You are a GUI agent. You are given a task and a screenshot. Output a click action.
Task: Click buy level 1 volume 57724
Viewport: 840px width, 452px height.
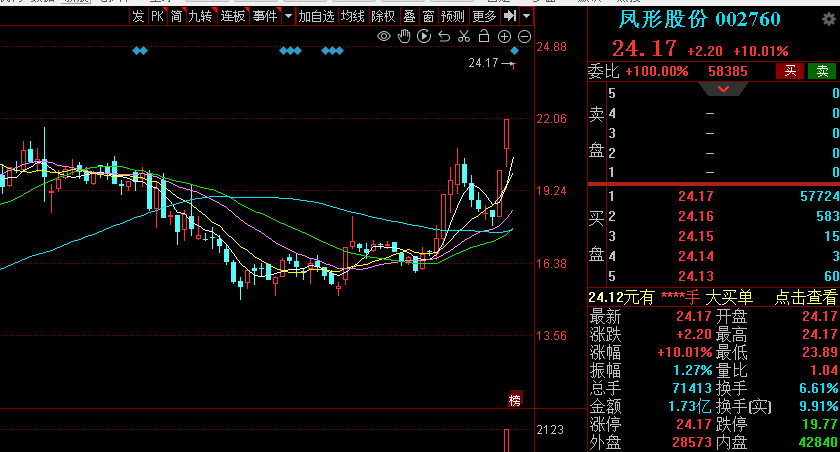tap(820, 197)
